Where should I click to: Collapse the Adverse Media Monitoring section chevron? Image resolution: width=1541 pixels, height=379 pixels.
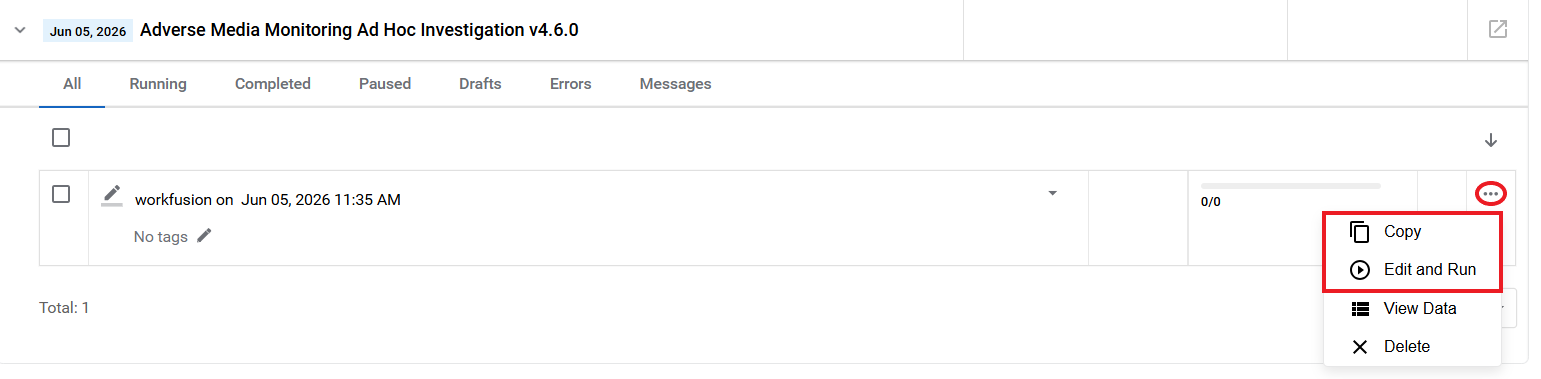(19, 30)
